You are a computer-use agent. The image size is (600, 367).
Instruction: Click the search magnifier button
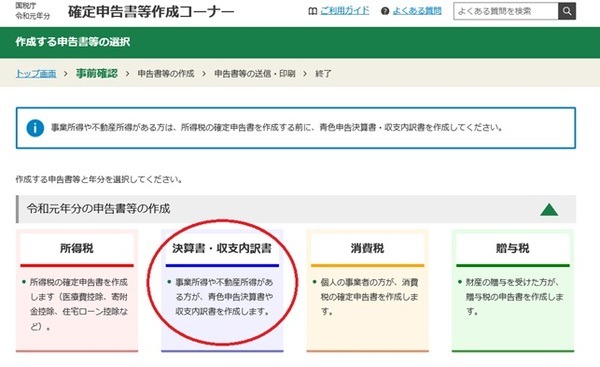coord(567,11)
